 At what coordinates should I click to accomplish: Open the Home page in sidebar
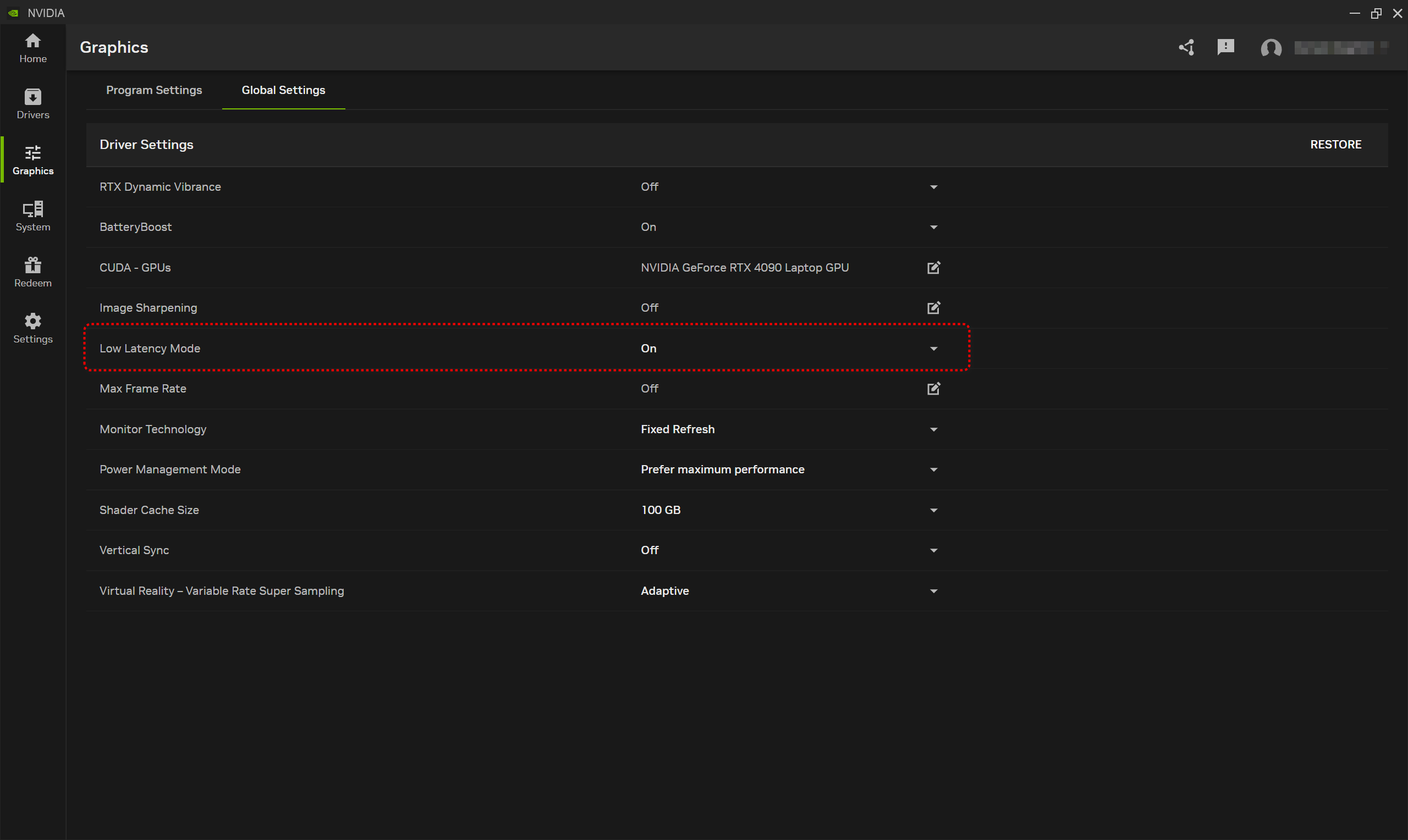33,48
